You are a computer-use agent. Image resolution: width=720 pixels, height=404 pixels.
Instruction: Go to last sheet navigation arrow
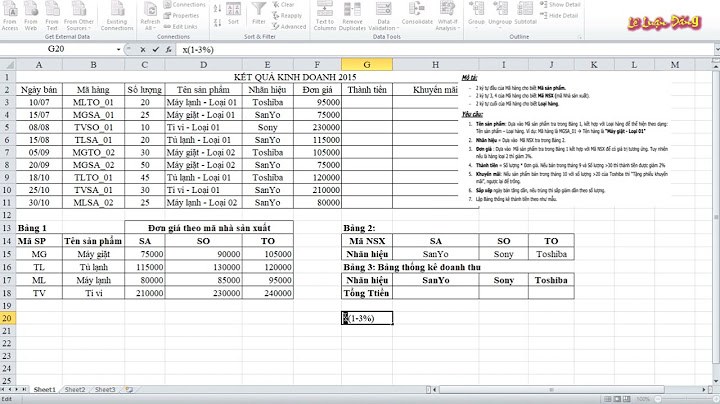coord(24,389)
